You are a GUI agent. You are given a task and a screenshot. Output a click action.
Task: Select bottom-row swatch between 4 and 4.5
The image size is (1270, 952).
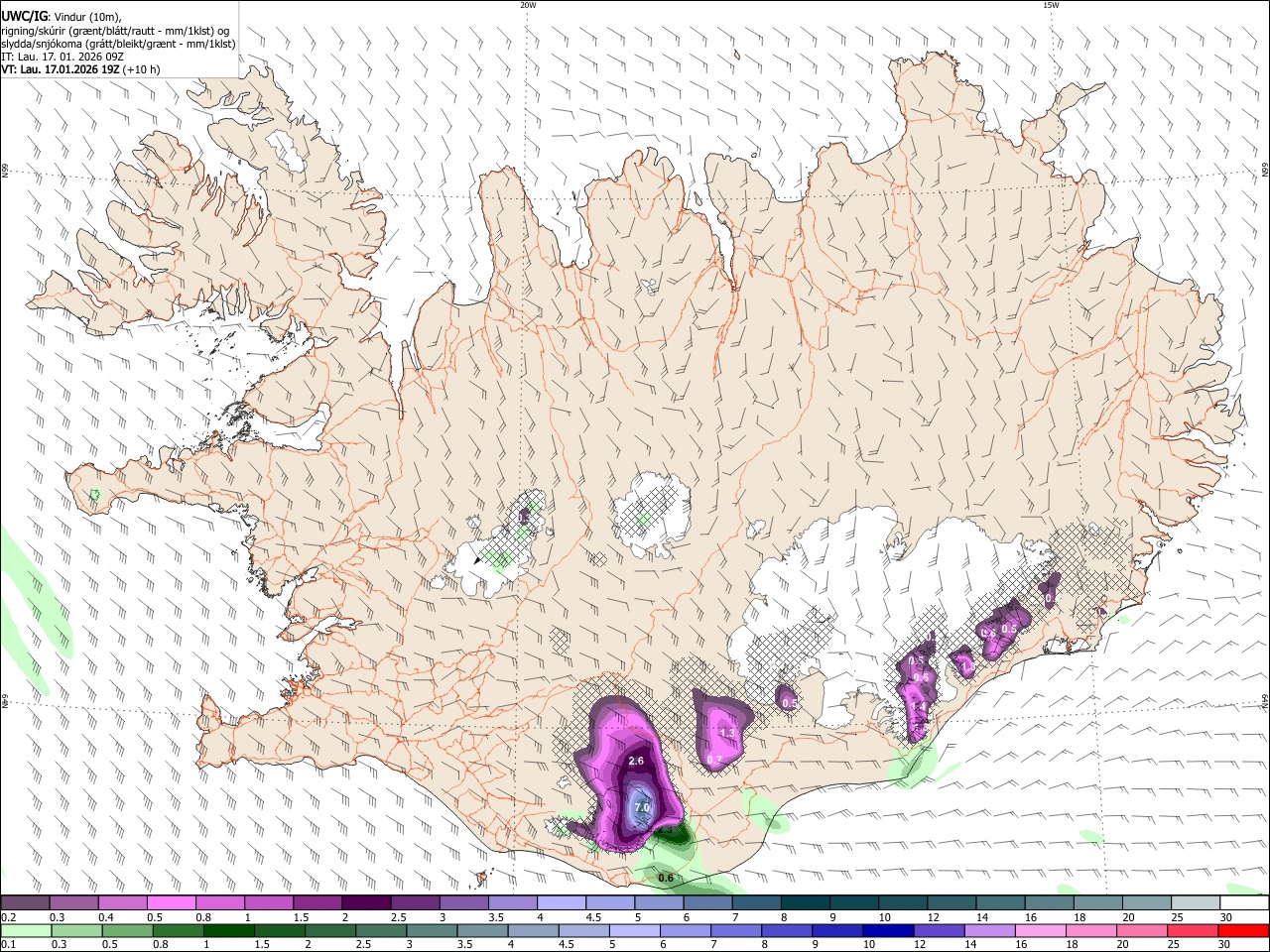pos(533,930)
